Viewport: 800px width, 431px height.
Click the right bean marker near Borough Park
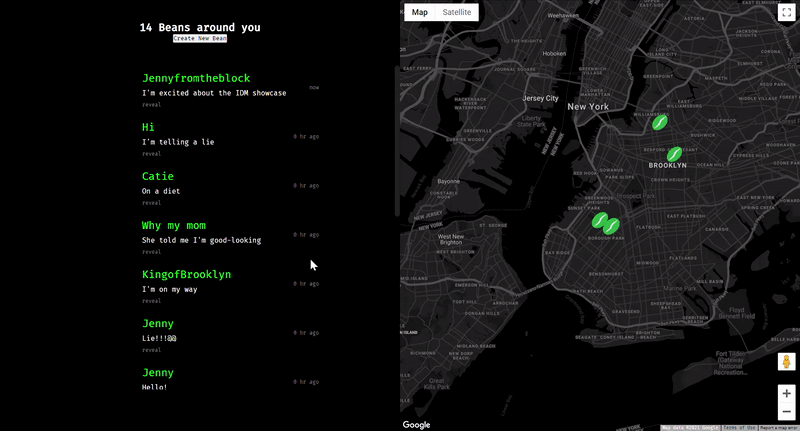tap(612, 226)
